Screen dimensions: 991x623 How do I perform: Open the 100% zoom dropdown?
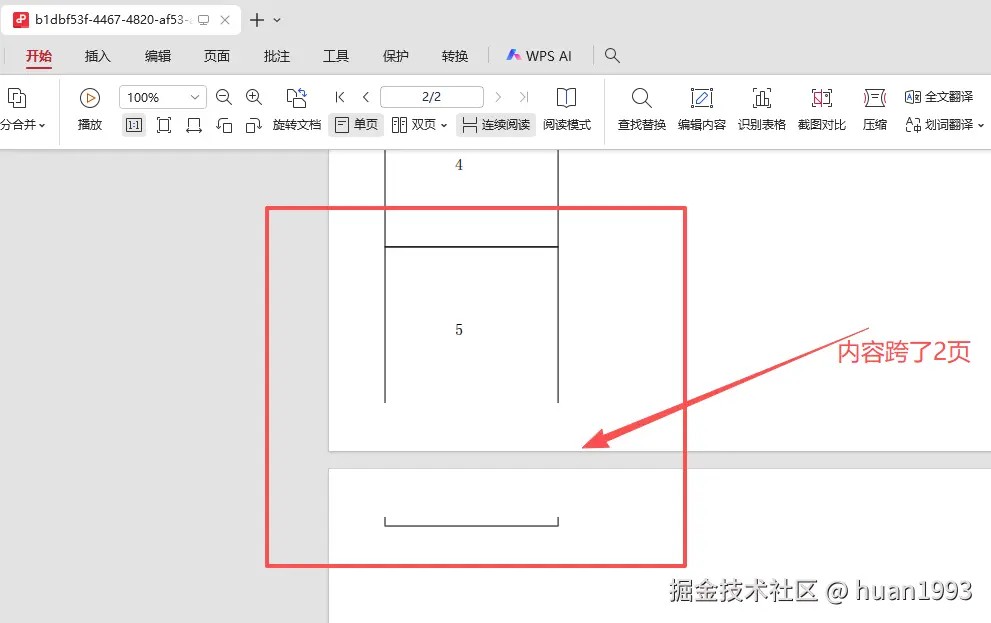195,97
